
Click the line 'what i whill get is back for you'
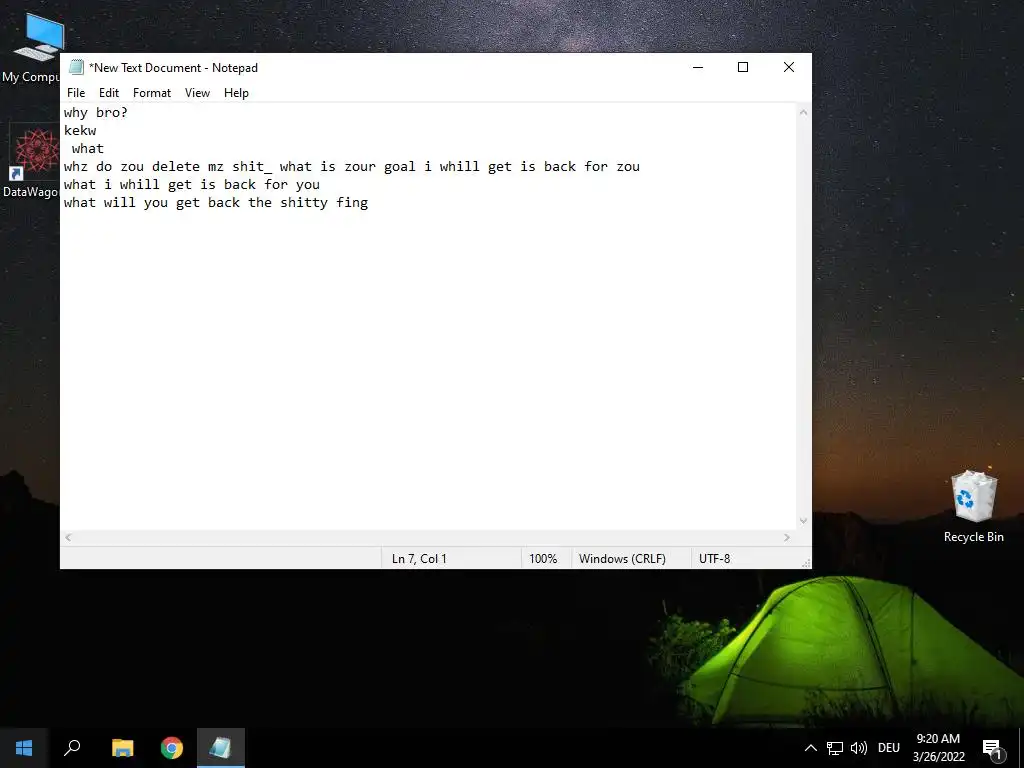click(x=191, y=185)
